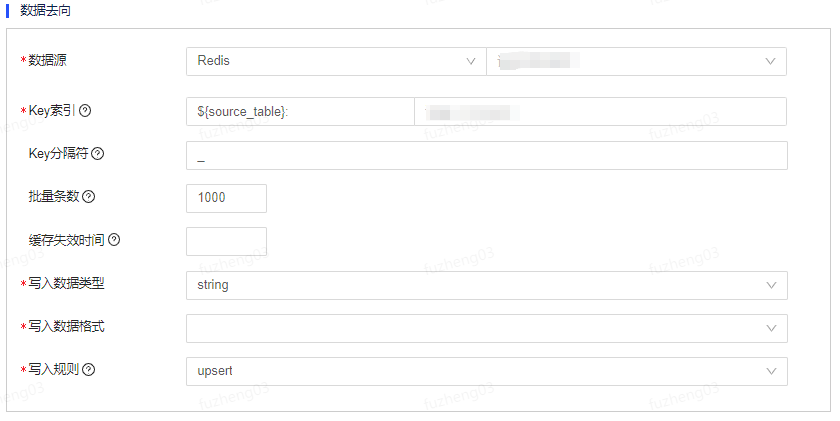Screen dimensions: 840x421
Task: Click help icon beside Key分隔符
Action: click(98, 154)
